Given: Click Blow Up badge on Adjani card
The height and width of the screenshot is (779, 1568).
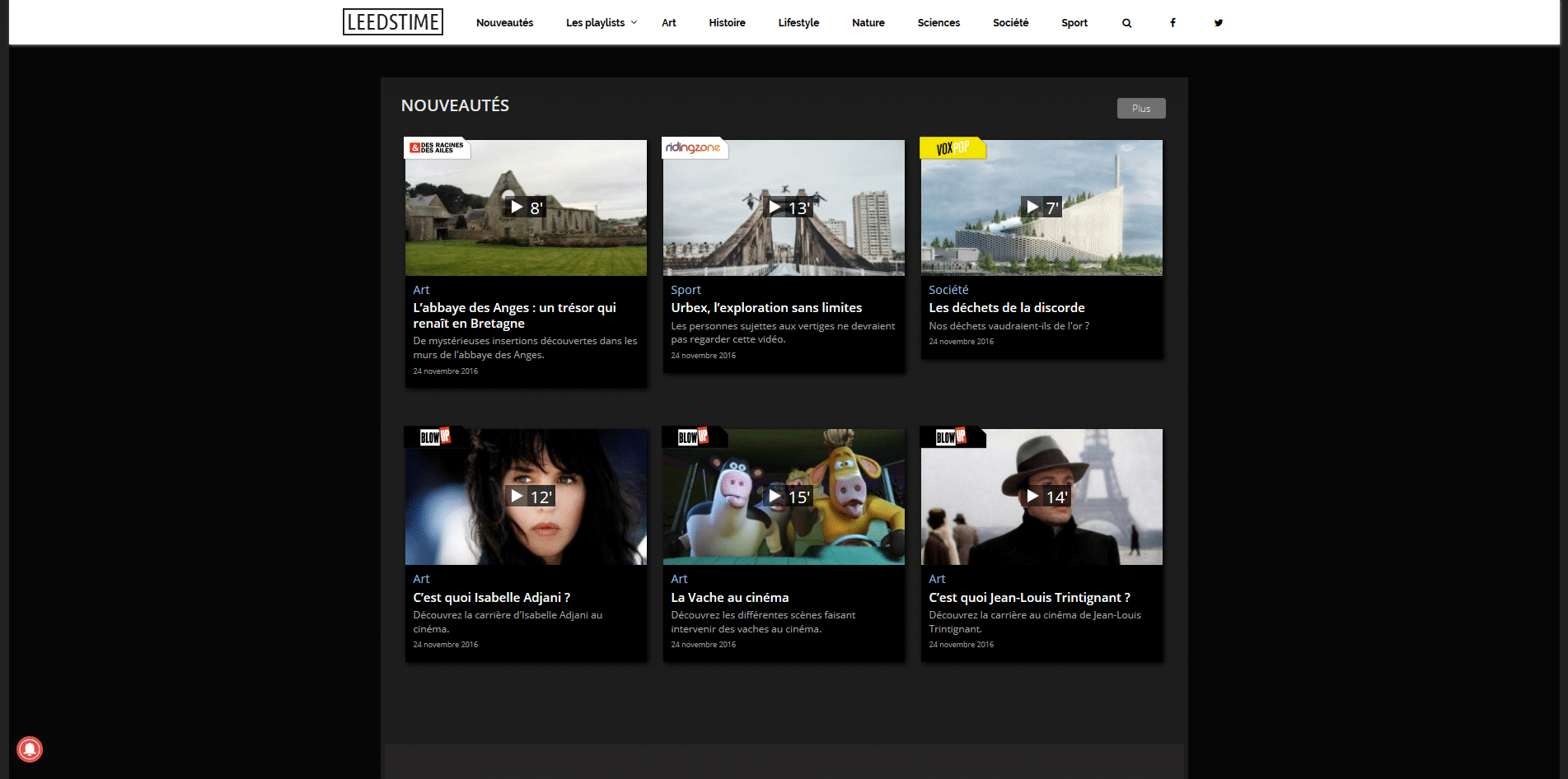Looking at the screenshot, I should click(436, 436).
